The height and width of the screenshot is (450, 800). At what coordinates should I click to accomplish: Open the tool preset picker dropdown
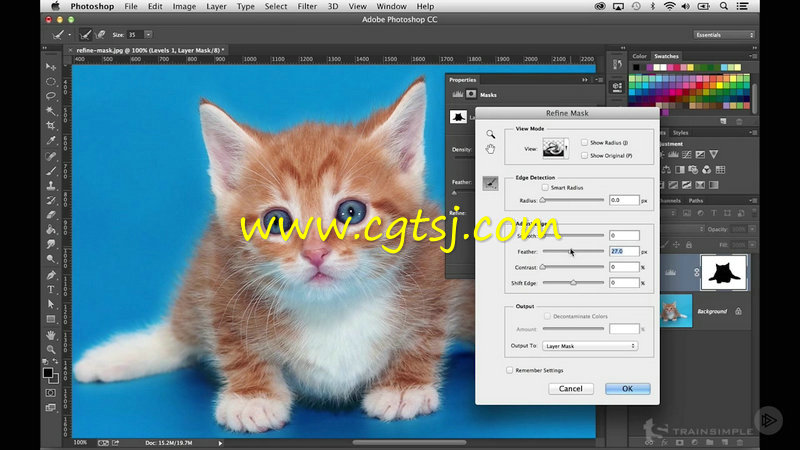[x=69, y=35]
